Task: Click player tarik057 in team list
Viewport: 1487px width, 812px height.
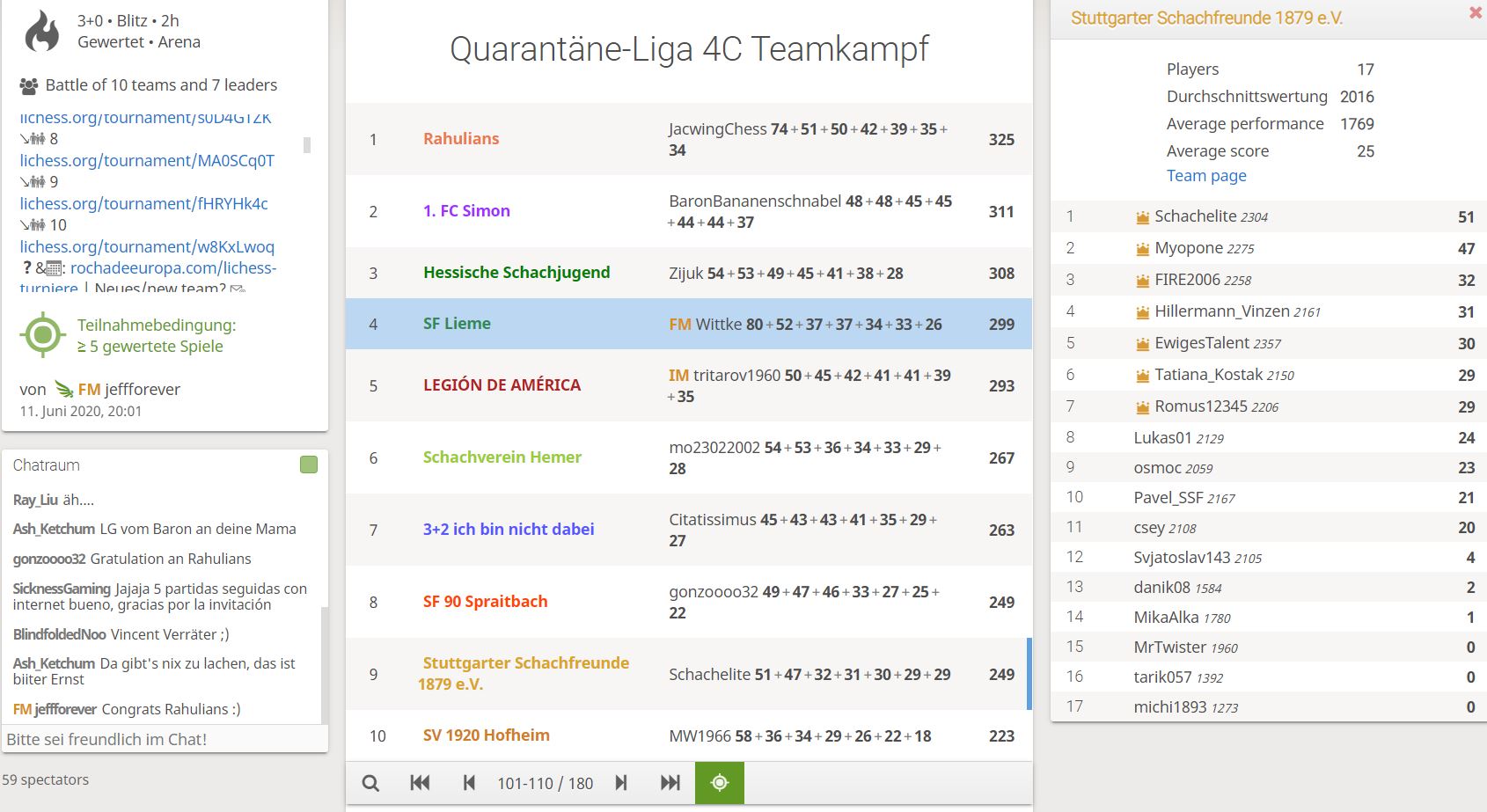Action: [1162, 677]
